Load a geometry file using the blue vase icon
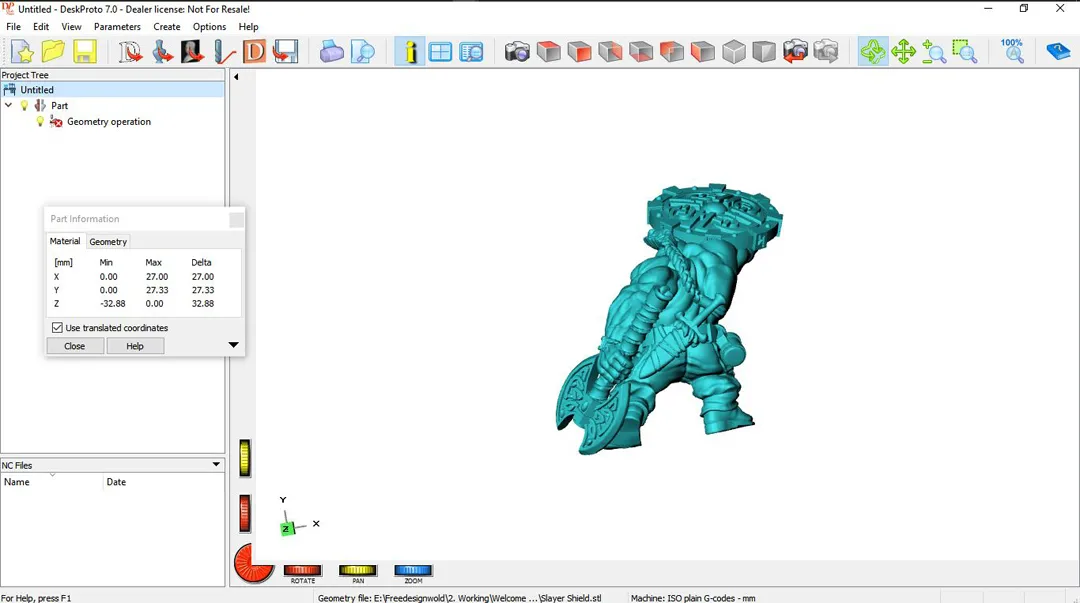1080x603 pixels. (163, 52)
